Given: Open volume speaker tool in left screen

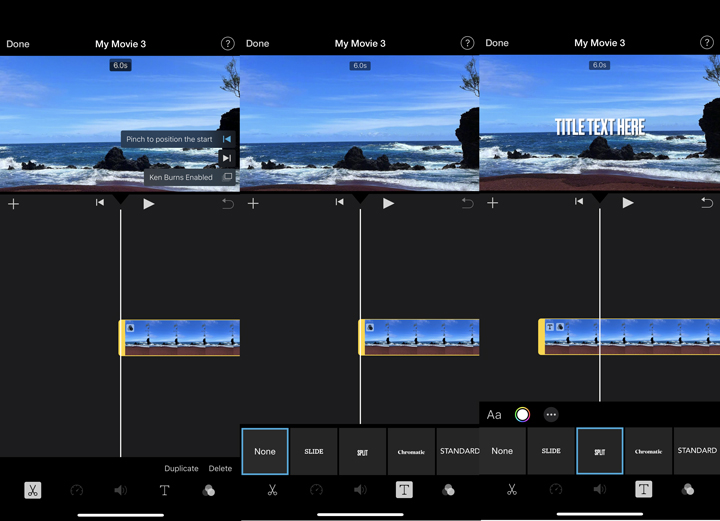Looking at the screenshot, I should 120,490.
